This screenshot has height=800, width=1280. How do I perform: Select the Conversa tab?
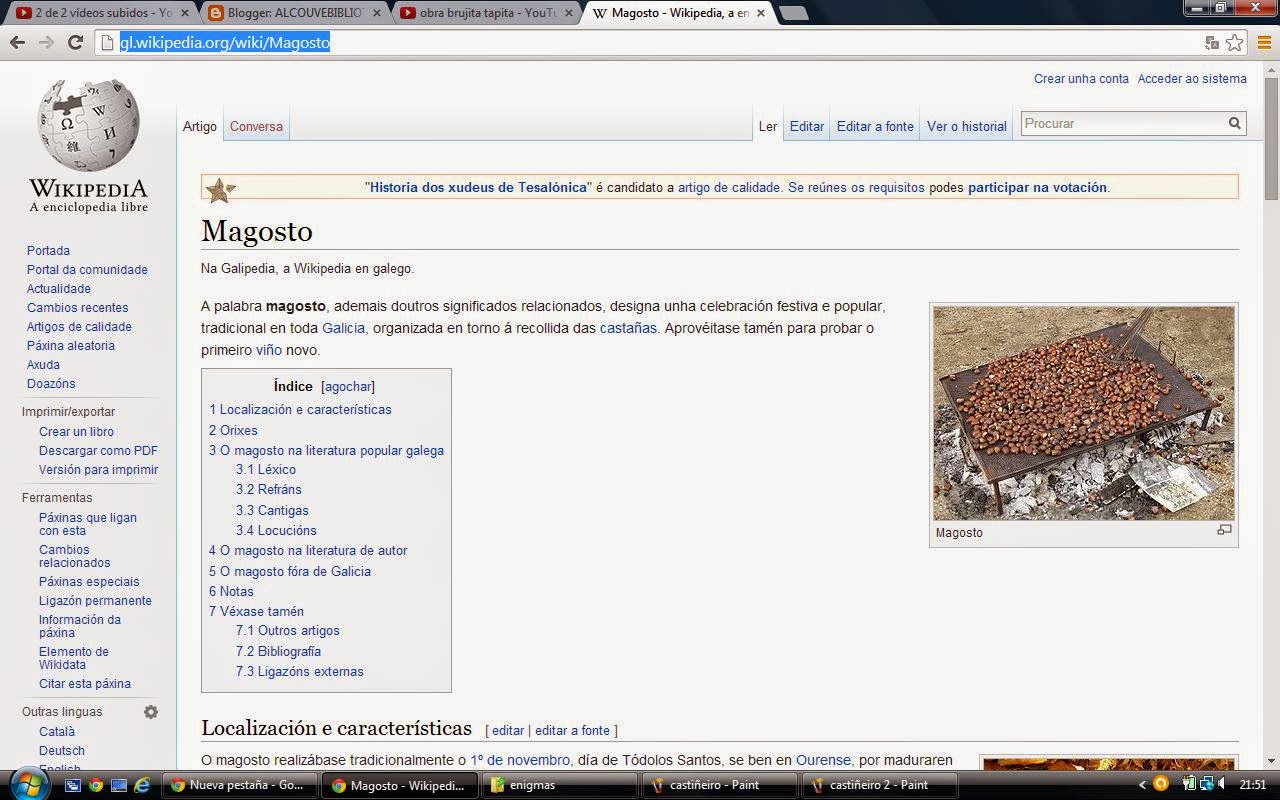click(x=256, y=127)
